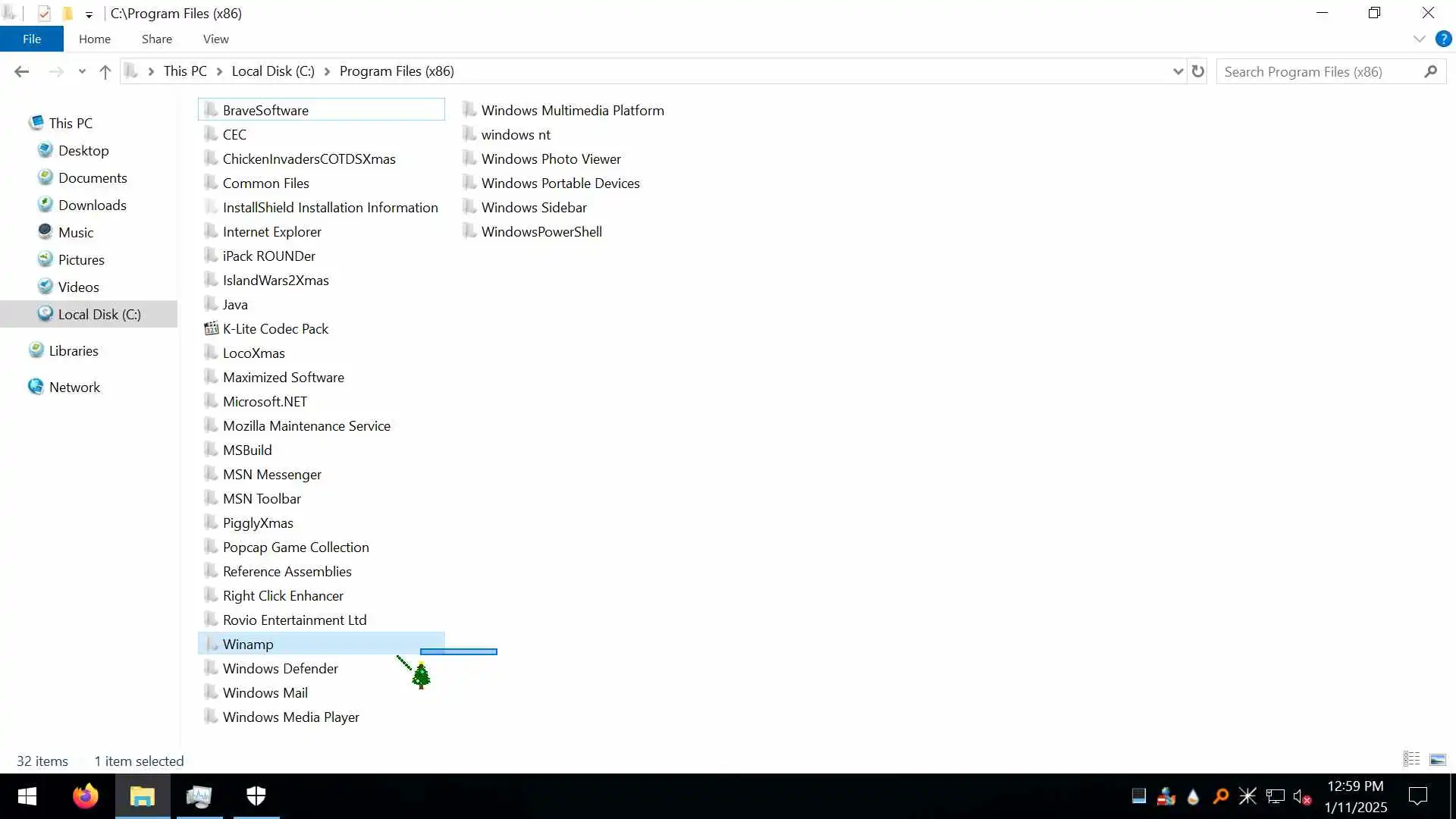Switch to the View ribbon tab

coord(215,39)
